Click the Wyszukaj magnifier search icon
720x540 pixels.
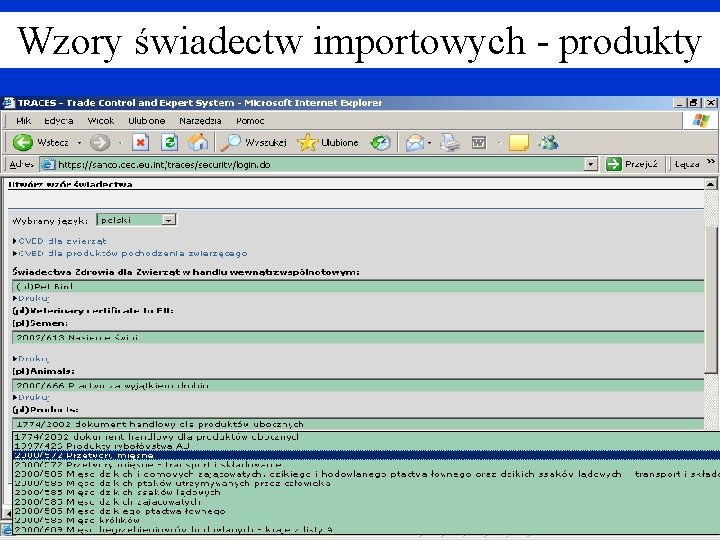pyautogui.click(x=230, y=143)
